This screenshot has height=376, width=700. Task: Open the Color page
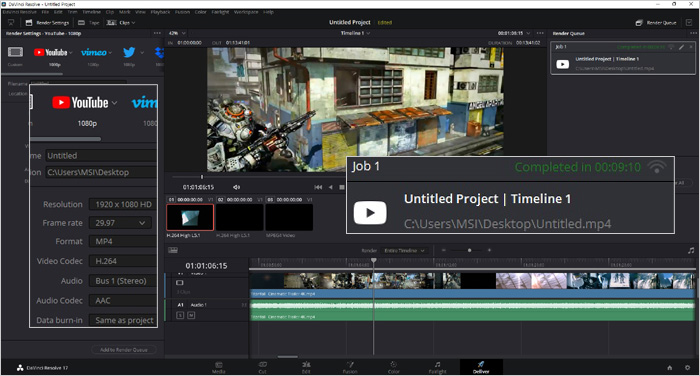tap(393, 368)
